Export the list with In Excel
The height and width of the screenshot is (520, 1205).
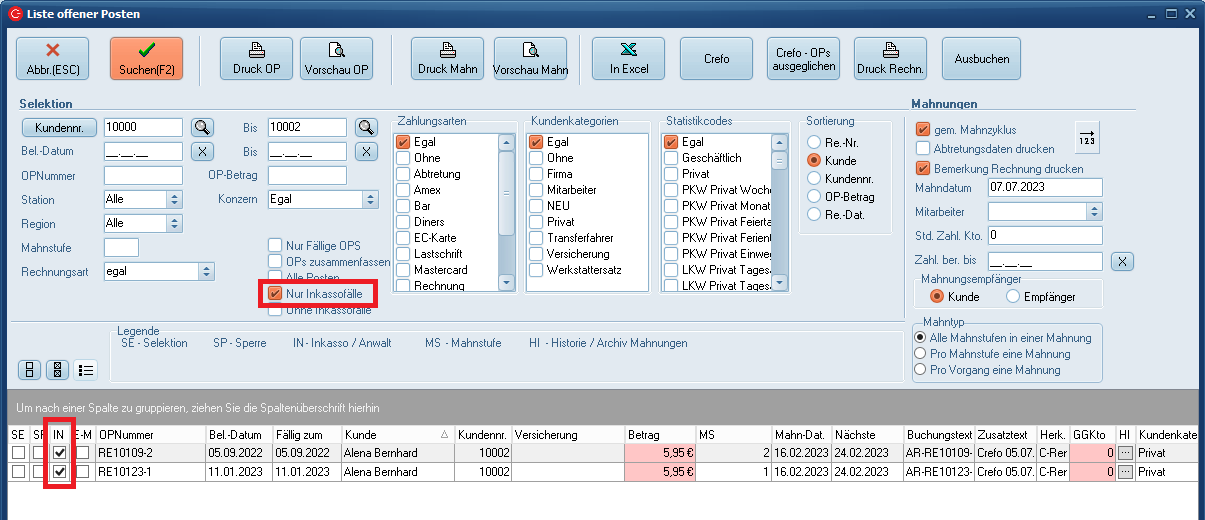coord(628,58)
